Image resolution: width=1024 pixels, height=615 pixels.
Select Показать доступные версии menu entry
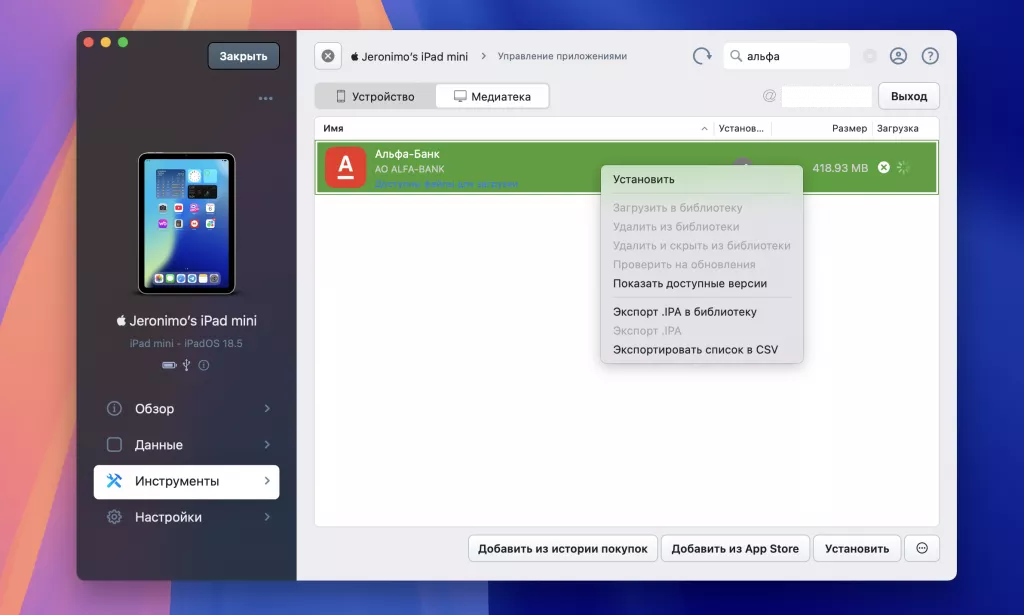689,284
